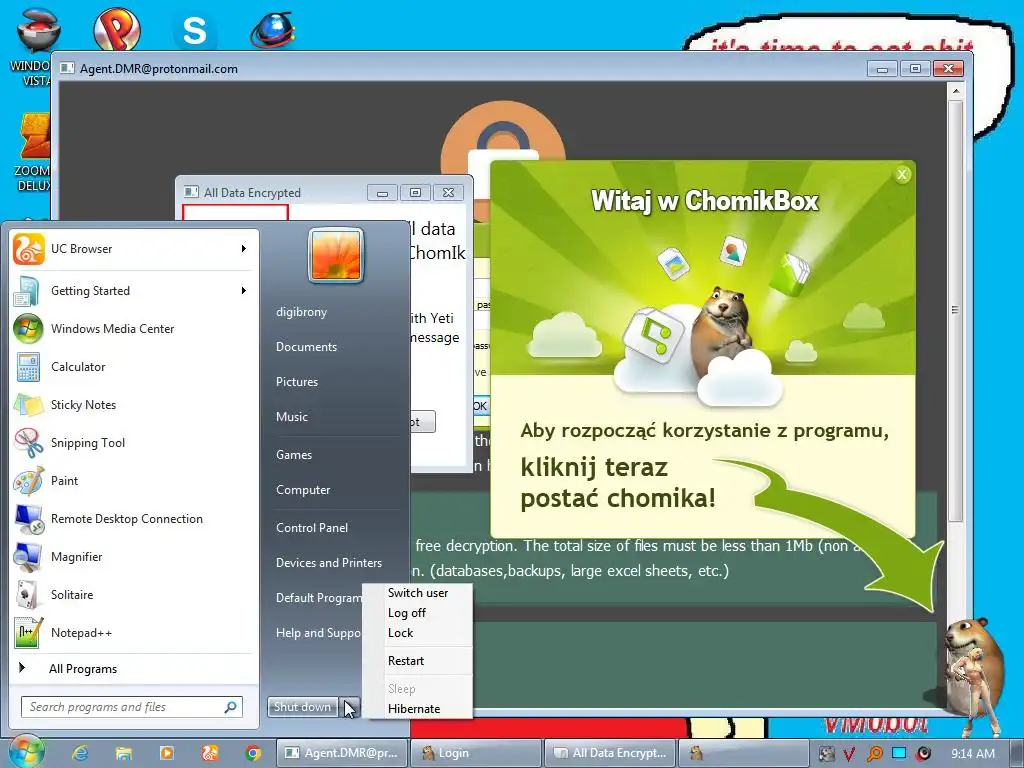This screenshot has width=1024, height=768.
Task: Click the user account flower picture
Action: [336, 255]
